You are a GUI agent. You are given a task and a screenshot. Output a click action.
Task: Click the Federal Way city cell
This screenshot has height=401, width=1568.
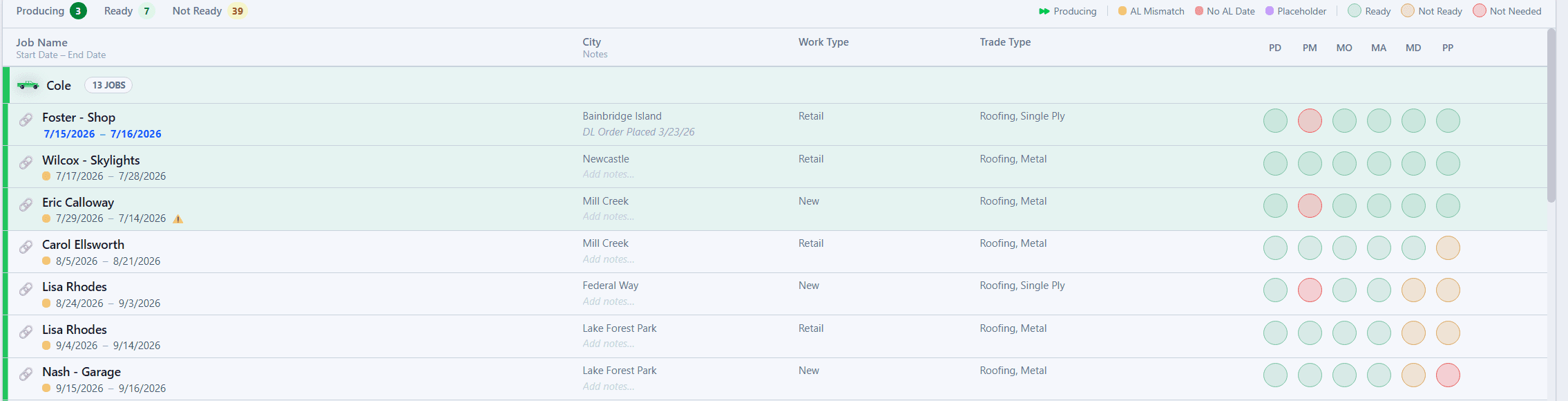pyautogui.click(x=611, y=286)
